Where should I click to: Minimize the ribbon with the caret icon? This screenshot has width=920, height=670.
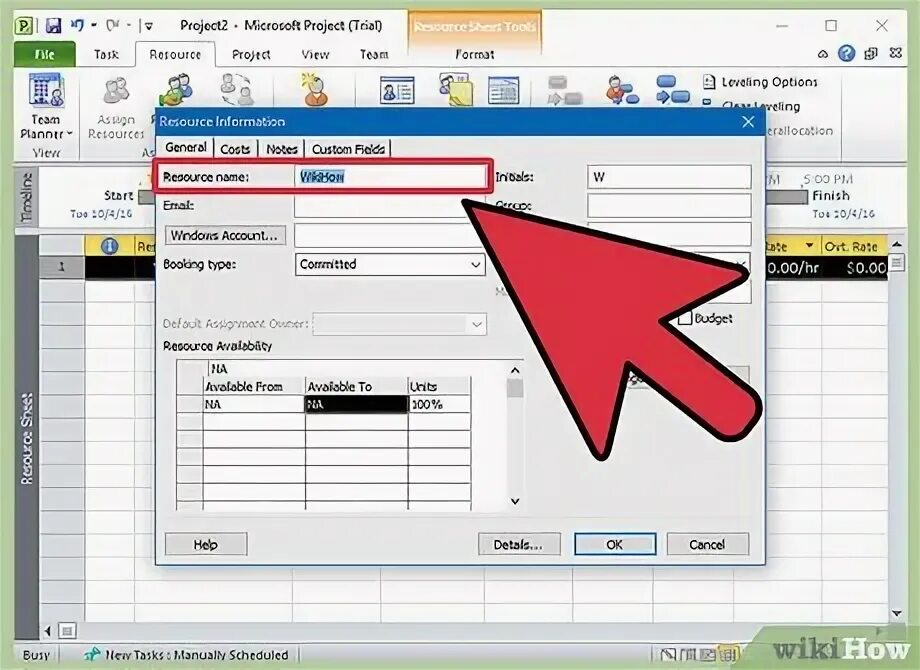coord(823,54)
